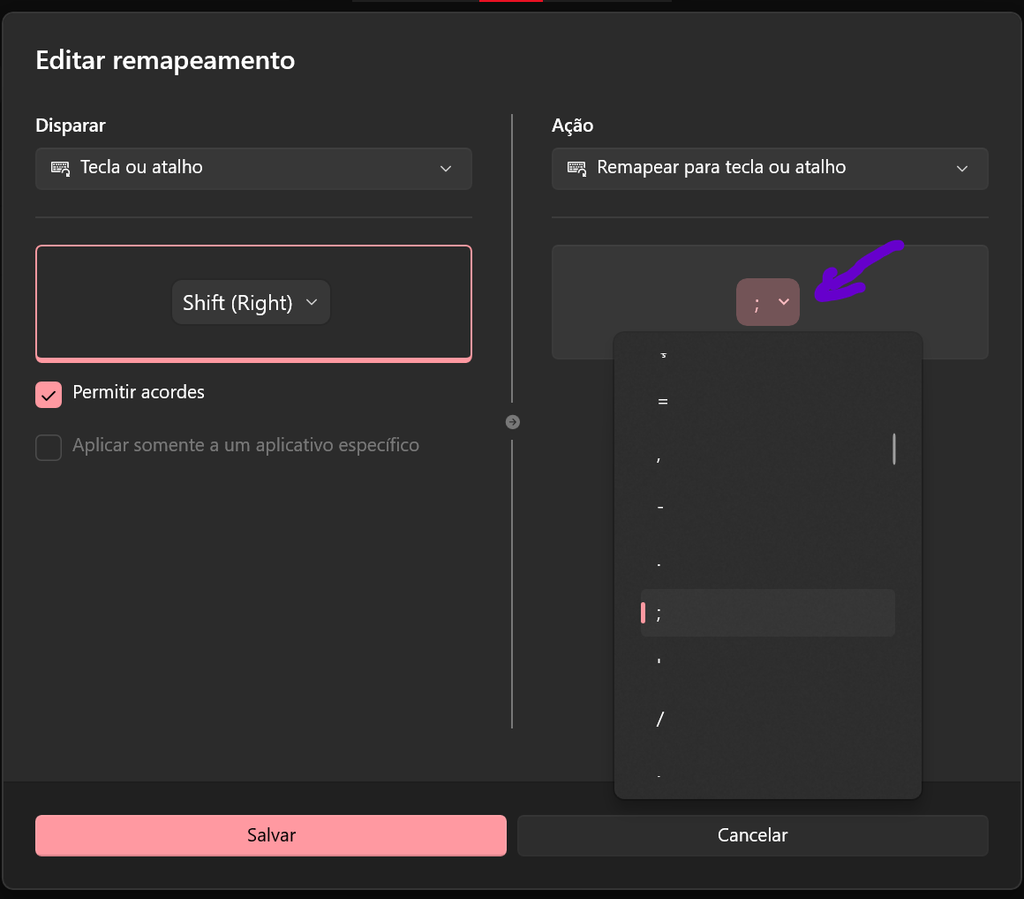Click the key list scrollbar thumb
This screenshot has height=899, width=1024.
(x=894, y=449)
